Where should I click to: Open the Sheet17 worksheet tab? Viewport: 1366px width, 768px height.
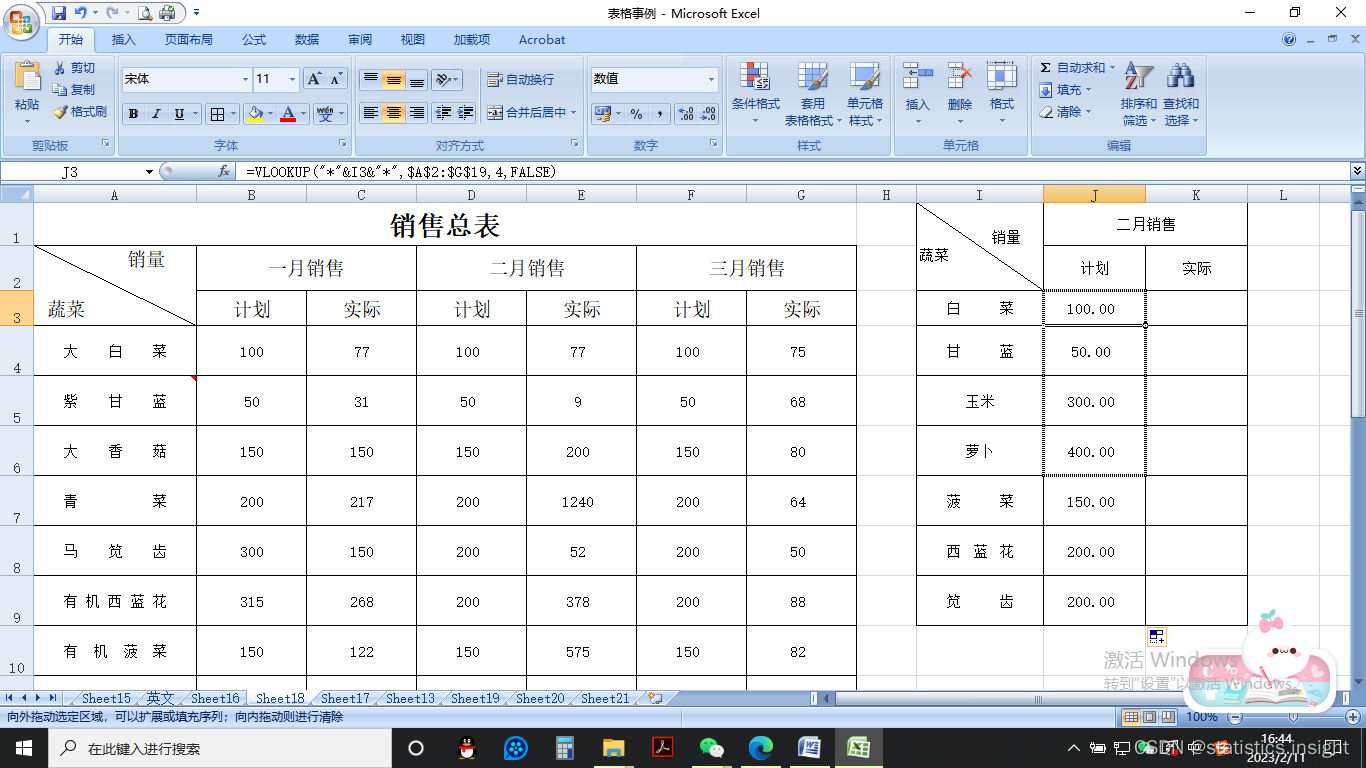click(345, 698)
